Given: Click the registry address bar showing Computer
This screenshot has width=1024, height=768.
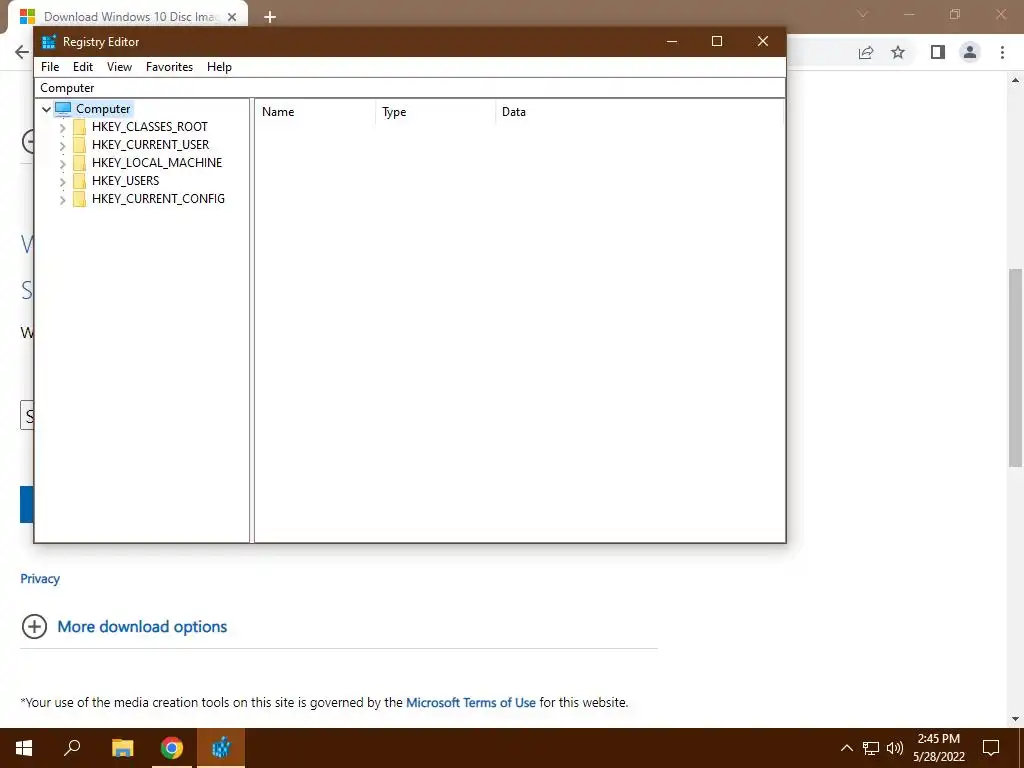Looking at the screenshot, I should 410,88.
